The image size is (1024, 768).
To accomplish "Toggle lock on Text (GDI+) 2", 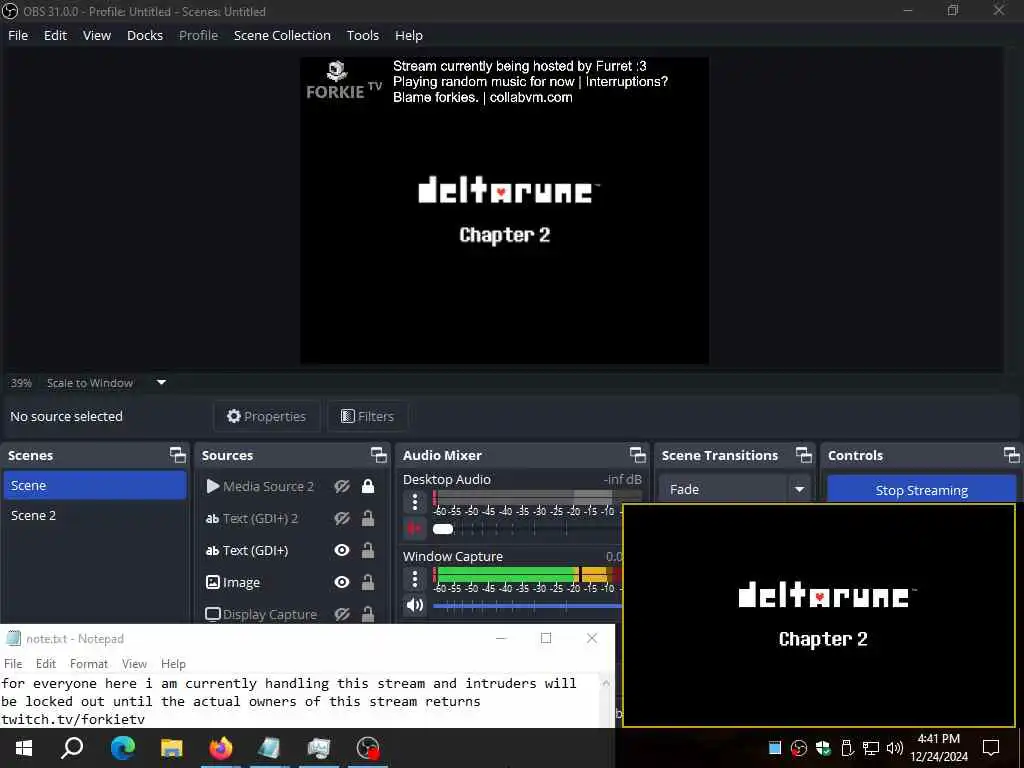I will 368,518.
